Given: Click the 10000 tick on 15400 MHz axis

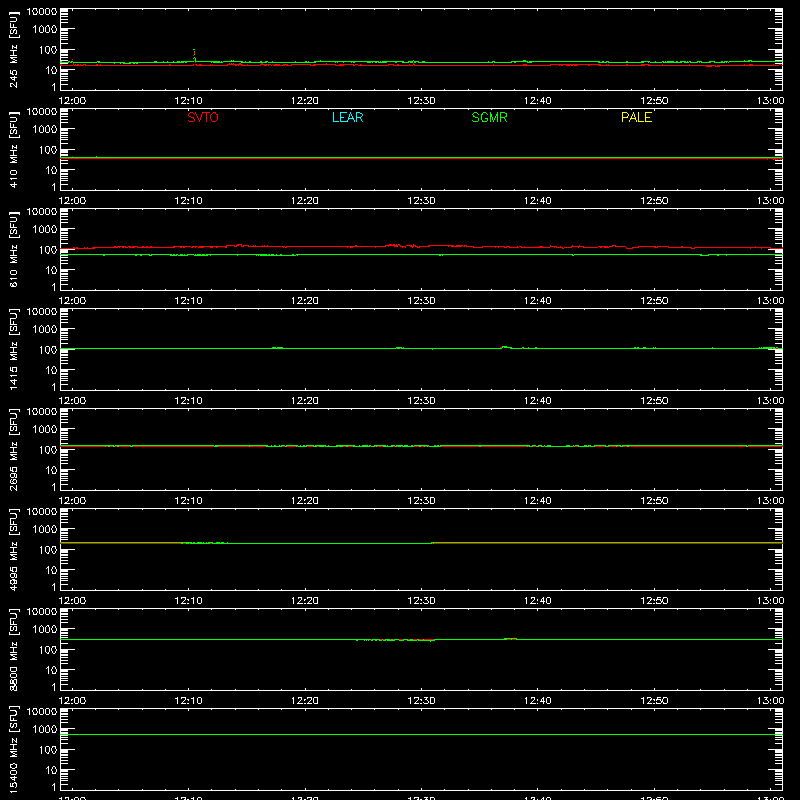Looking at the screenshot, I should [x=42, y=712].
